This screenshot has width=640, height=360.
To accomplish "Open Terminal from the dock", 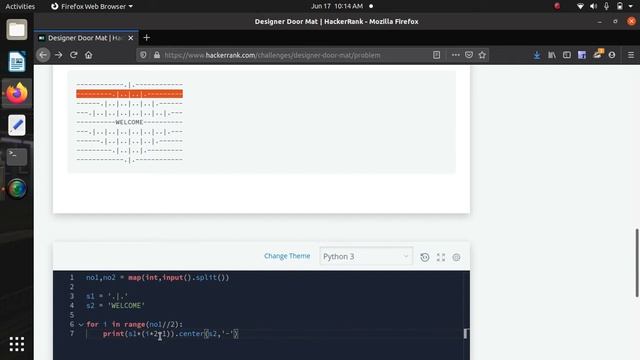I will click(x=17, y=157).
